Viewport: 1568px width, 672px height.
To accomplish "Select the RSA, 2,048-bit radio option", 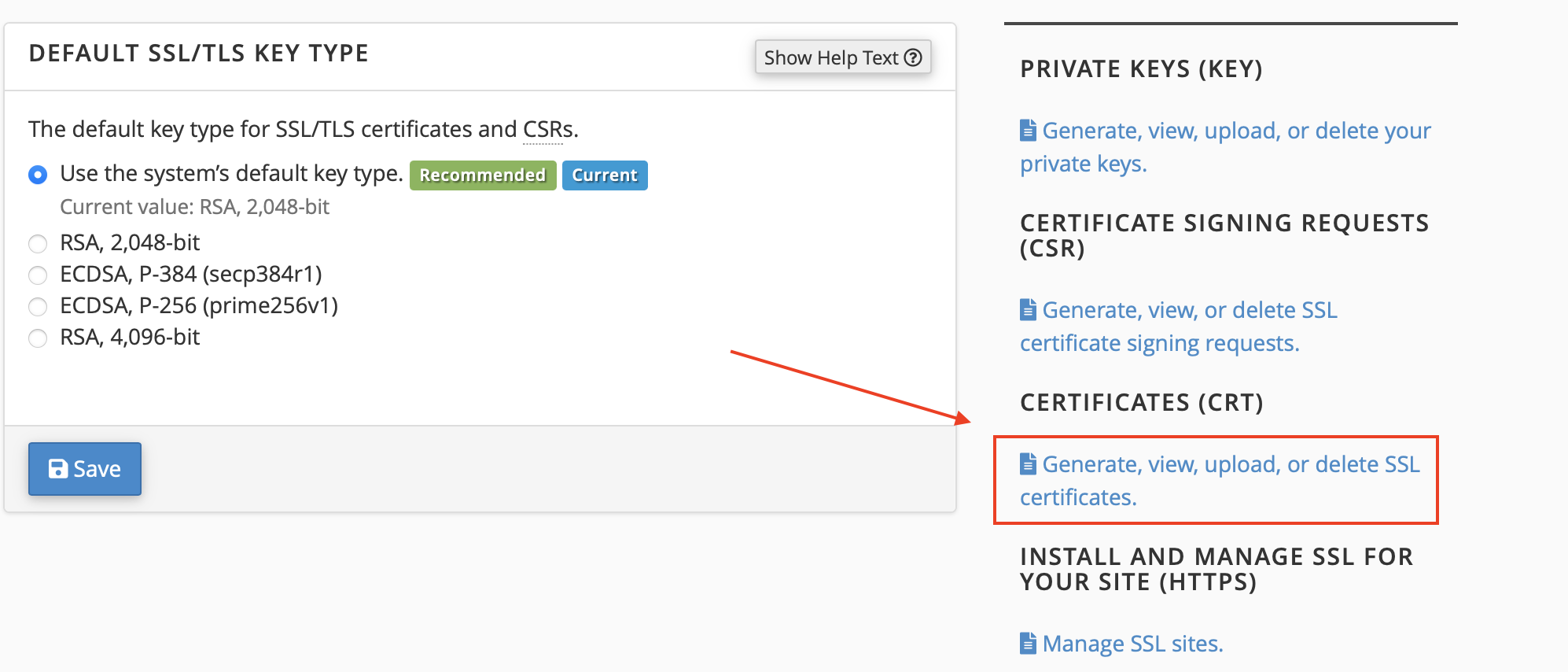I will 38,244.
